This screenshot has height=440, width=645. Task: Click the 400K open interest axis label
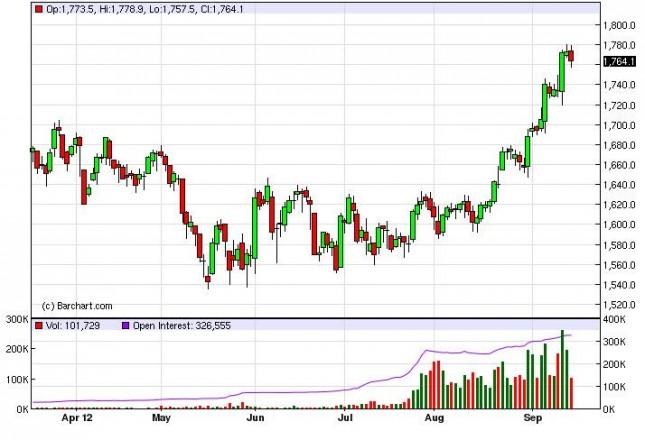(614, 320)
